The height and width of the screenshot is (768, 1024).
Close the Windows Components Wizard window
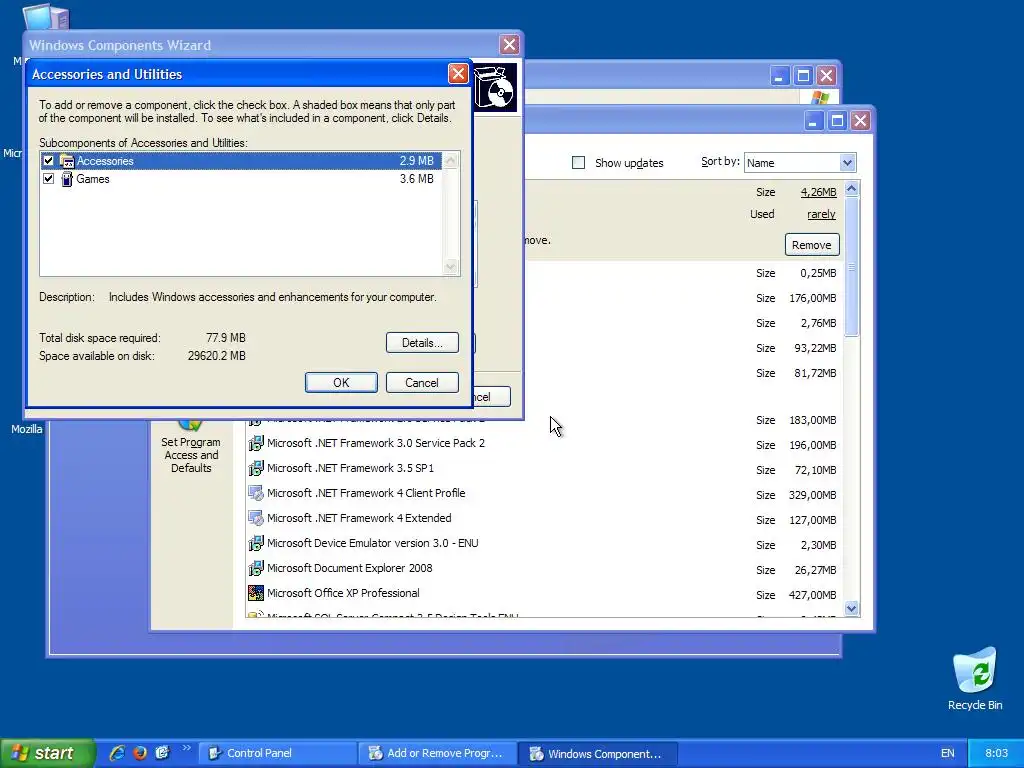pyautogui.click(x=509, y=44)
